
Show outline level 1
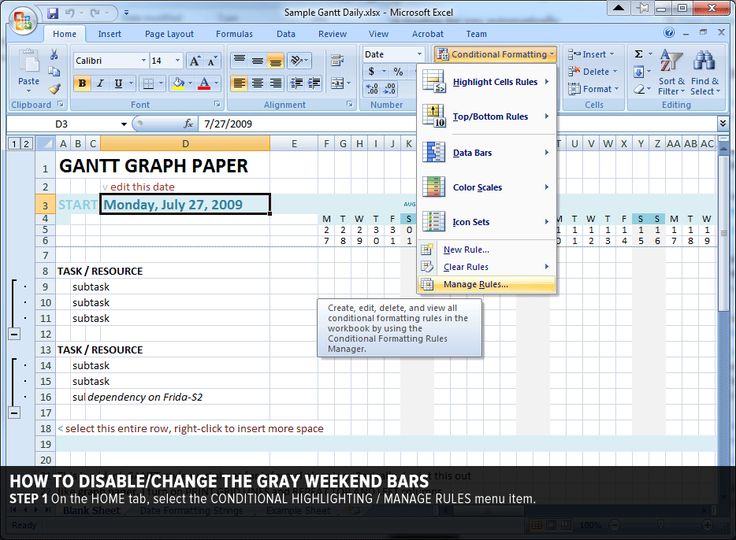coord(14,144)
